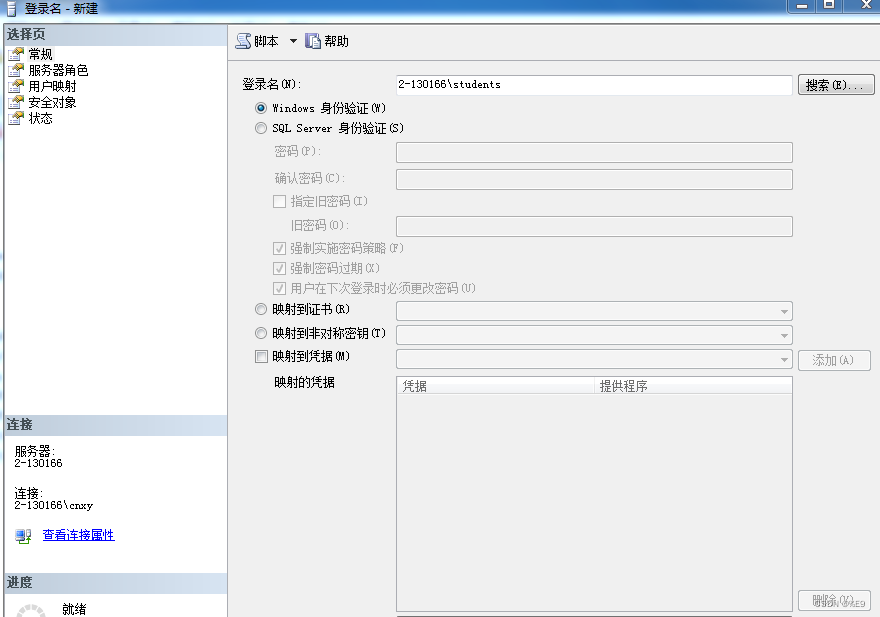Select the 常规 page icon
The image size is (880, 617).
point(16,54)
